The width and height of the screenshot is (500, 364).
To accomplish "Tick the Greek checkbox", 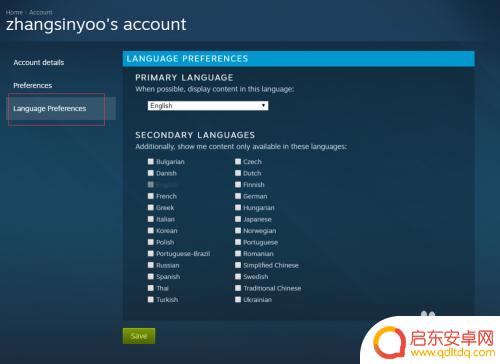I will pos(151,207).
